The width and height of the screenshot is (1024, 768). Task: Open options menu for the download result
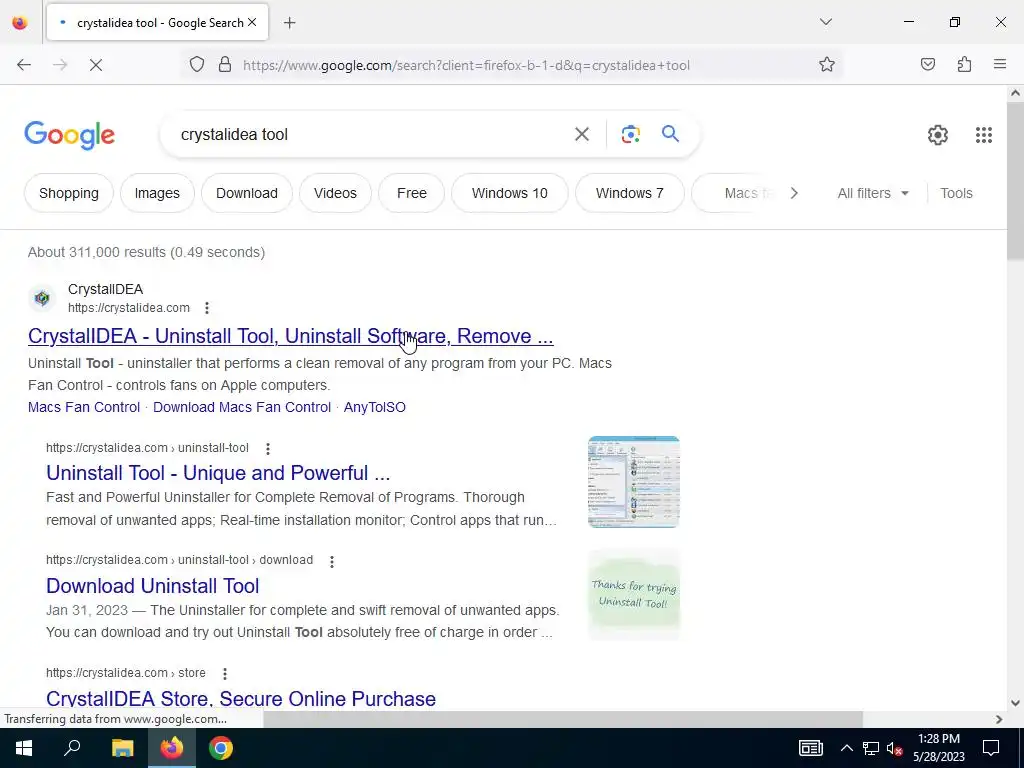tap(332, 561)
